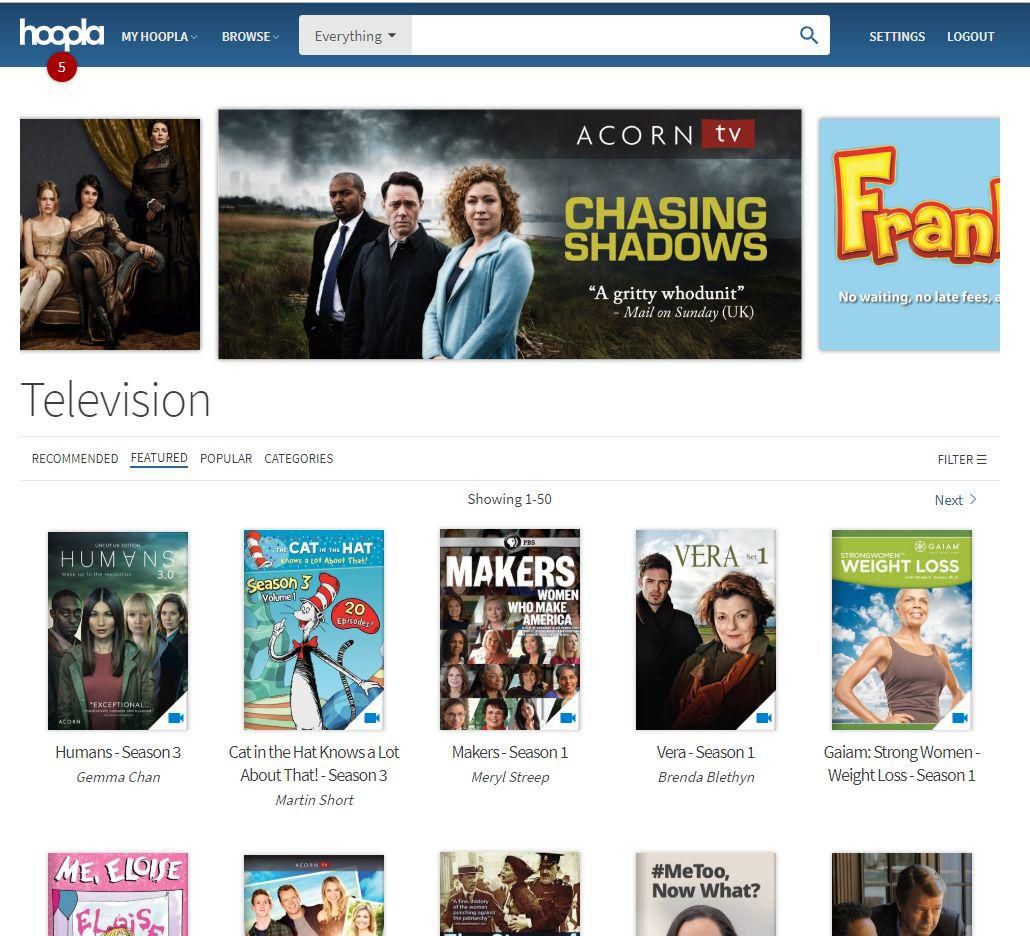
Task: Switch to the RECOMMENDED tab
Action: point(74,458)
